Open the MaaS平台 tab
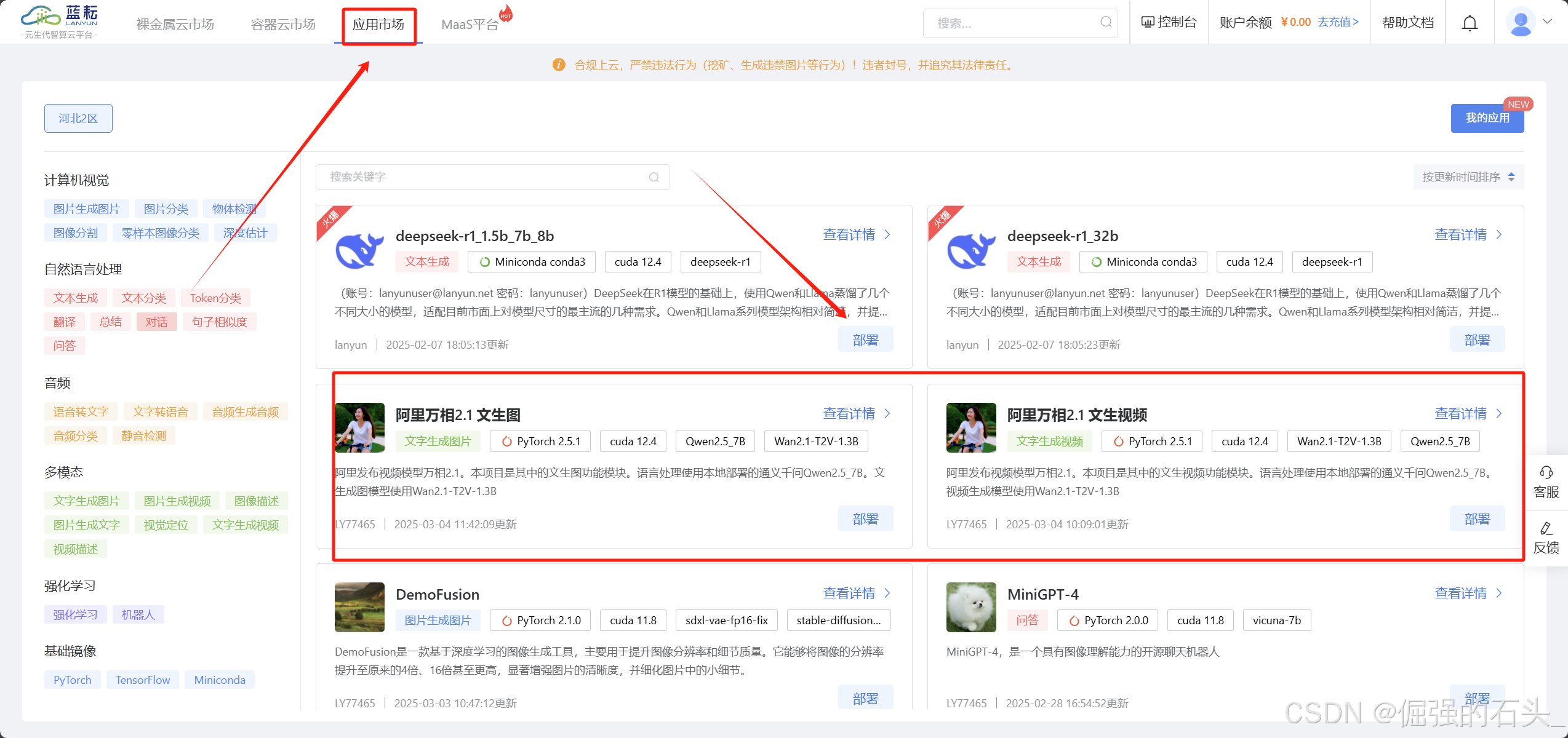The height and width of the screenshot is (738, 1568). (470, 25)
